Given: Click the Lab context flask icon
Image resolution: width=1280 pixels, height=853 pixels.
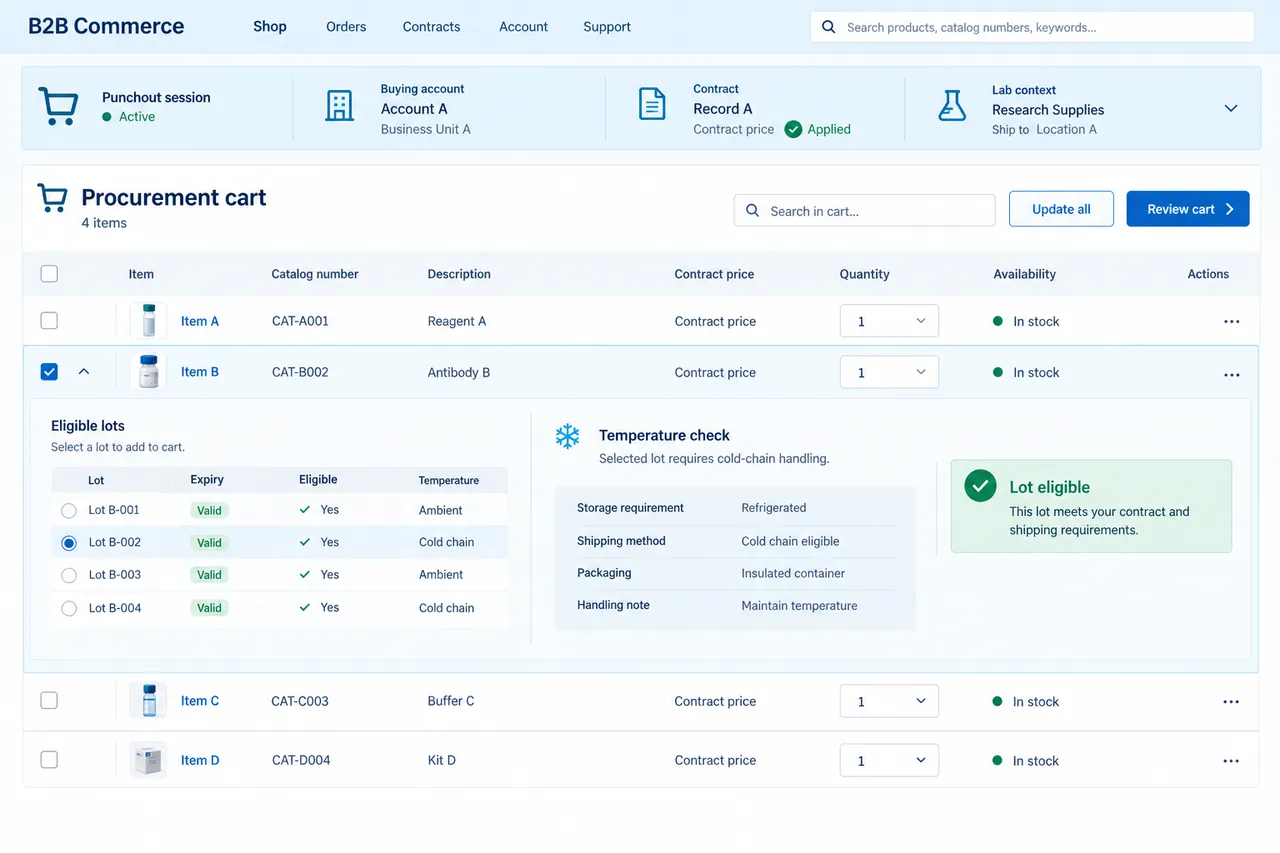Looking at the screenshot, I should coord(952,105).
